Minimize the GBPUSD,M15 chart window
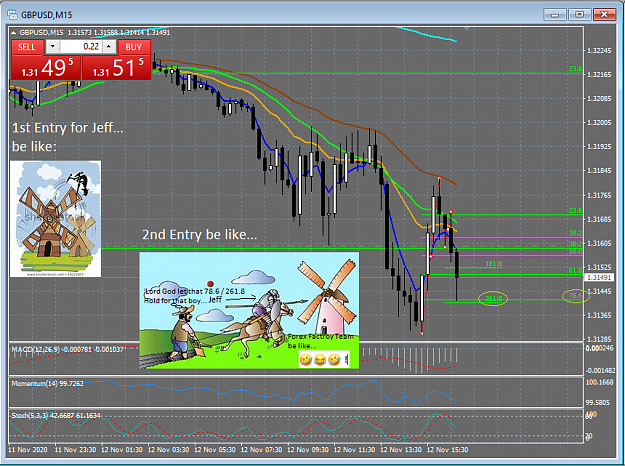The width and height of the screenshot is (625, 466). [554, 15]
